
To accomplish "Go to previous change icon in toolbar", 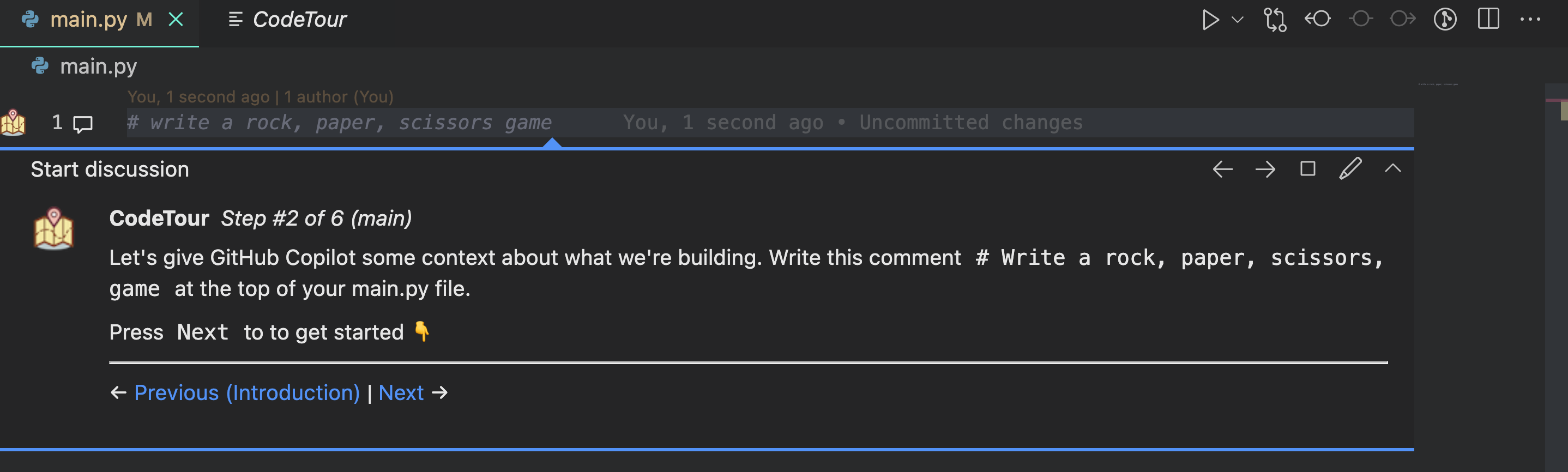I will [x=1317, y=20].
